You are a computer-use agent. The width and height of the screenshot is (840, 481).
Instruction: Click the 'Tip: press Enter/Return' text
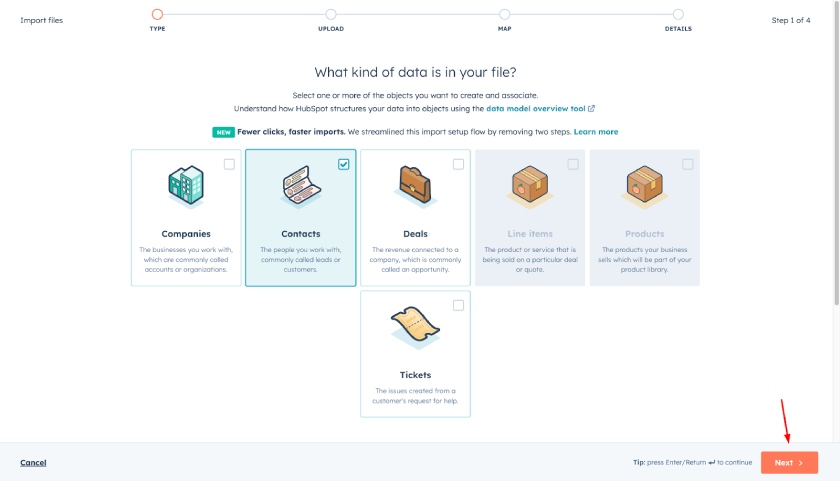pos(692,462)
